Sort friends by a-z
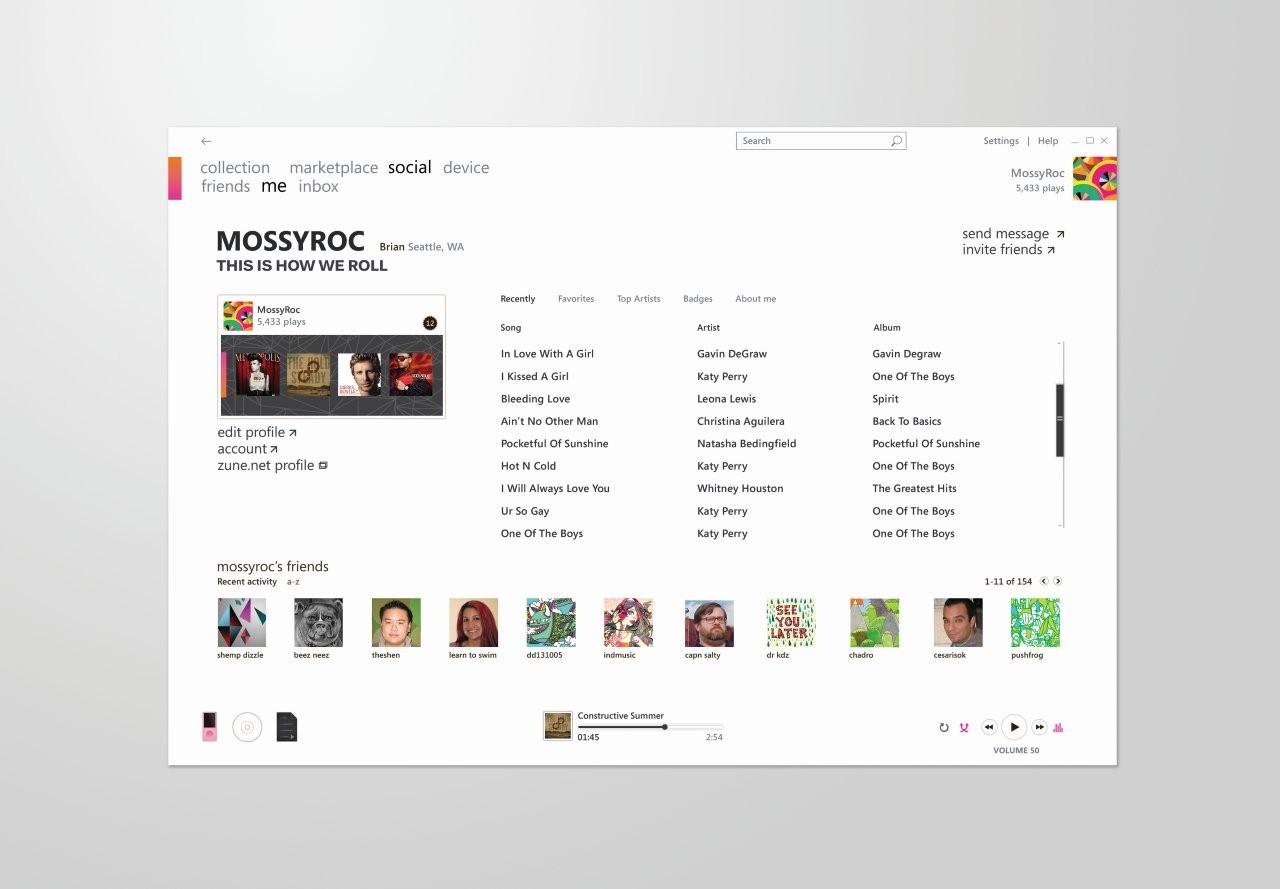 293,582
